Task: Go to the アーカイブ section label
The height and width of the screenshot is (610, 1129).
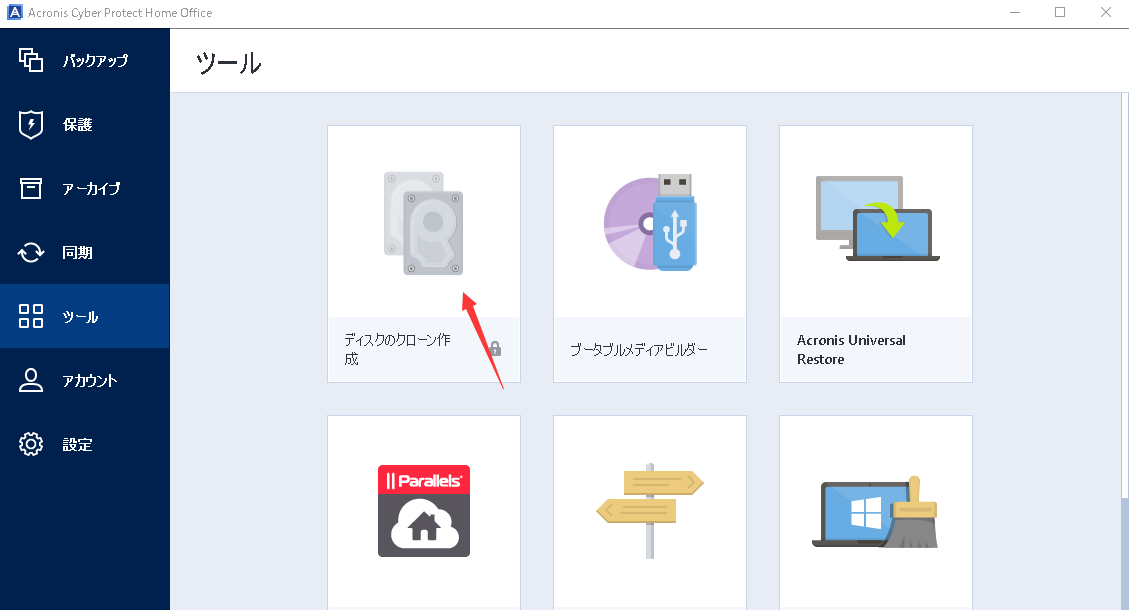Action: pos(91,189)
